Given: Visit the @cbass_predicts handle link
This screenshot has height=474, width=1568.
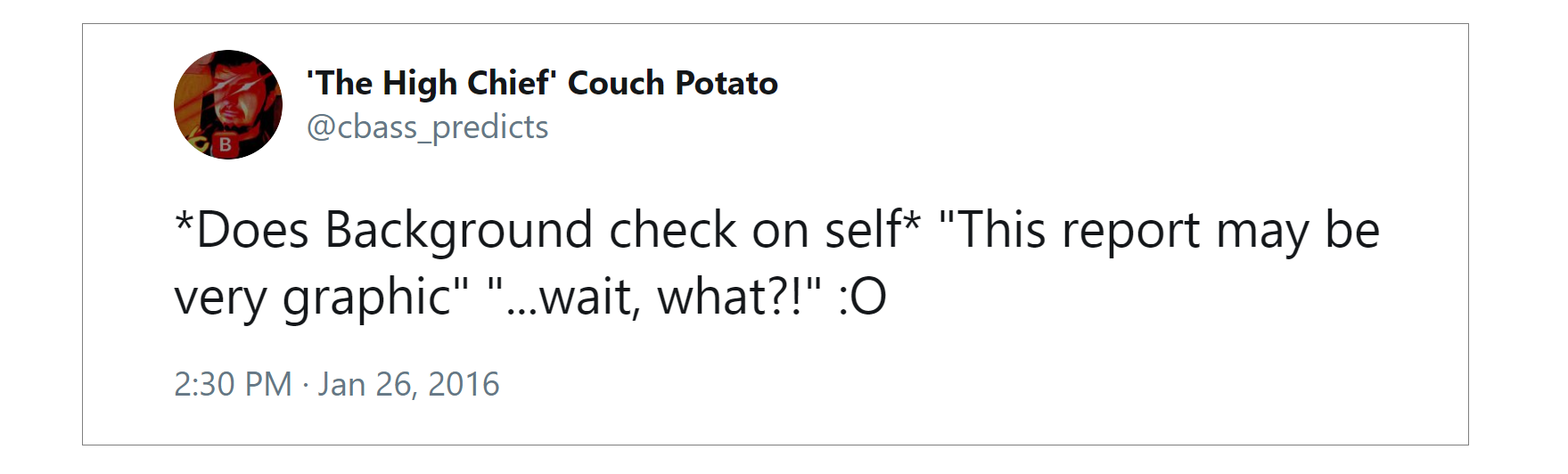Looking at the screenshot, I should [x=427, y=127].
